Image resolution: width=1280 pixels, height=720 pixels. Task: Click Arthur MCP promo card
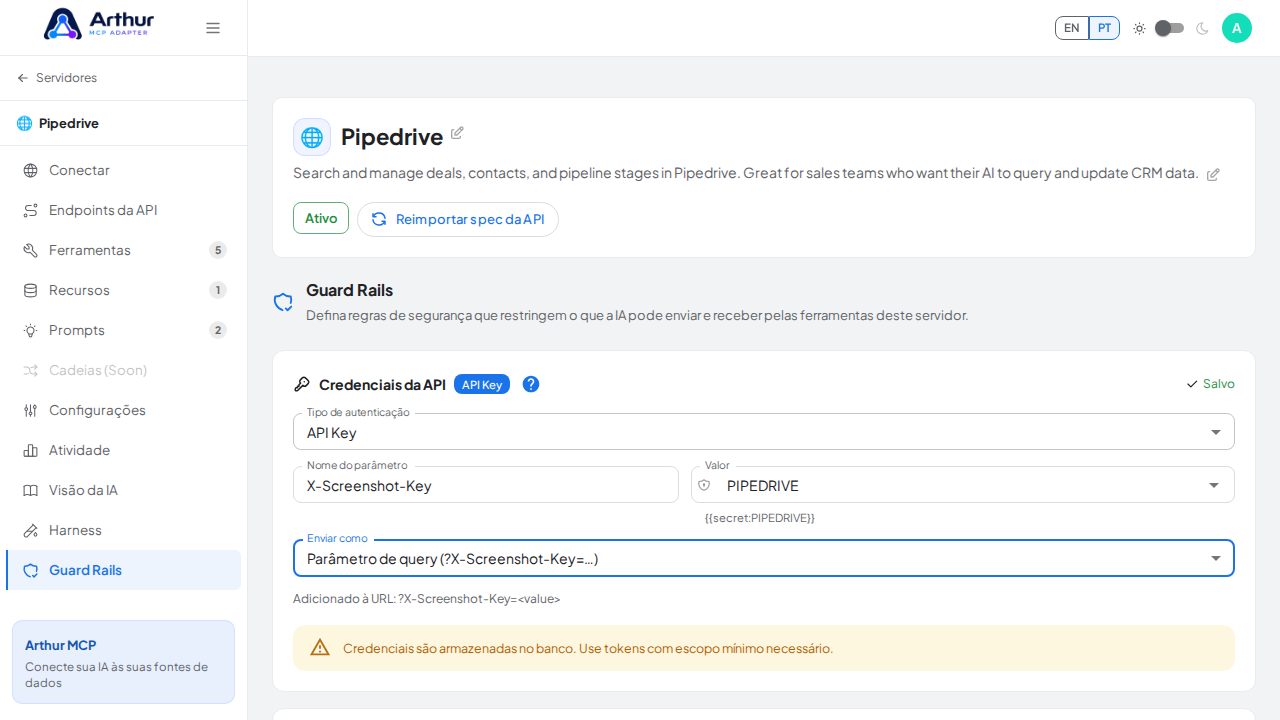[123, 662]
